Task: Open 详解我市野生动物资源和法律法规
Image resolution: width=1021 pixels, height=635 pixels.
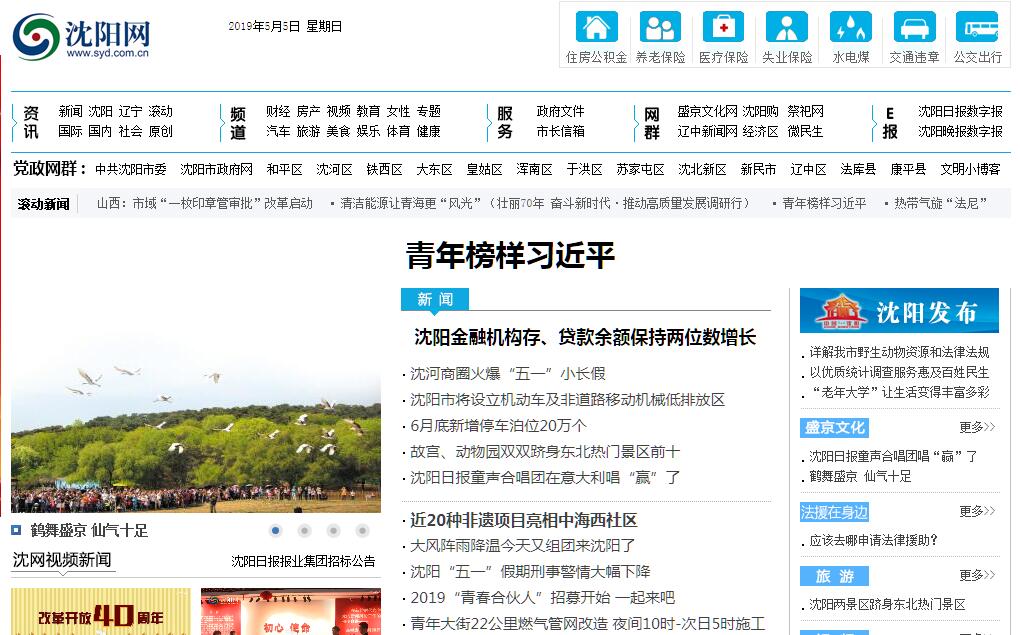Action: [899, 352]
